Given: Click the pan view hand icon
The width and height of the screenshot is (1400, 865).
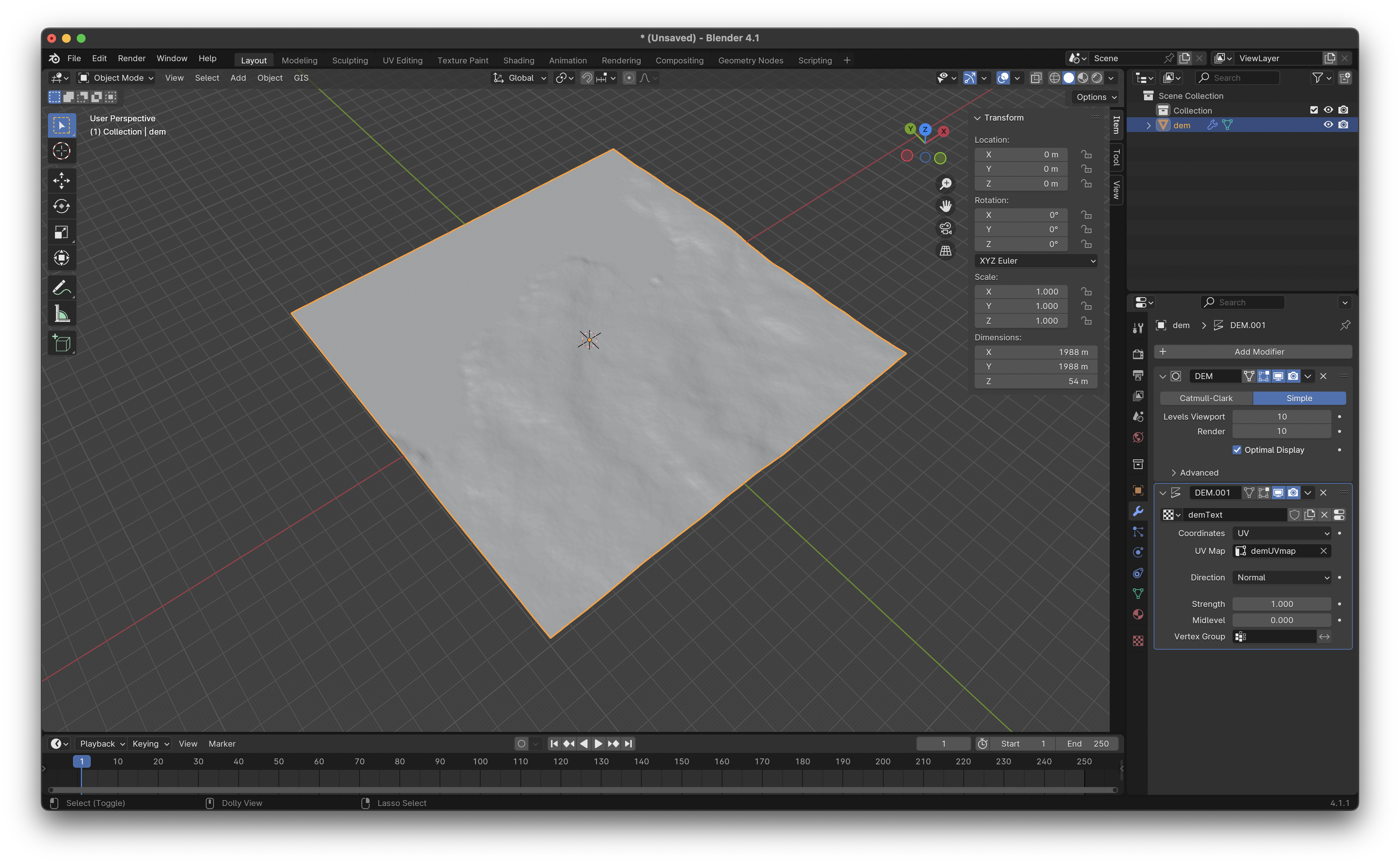Looking at the screenshot, I should tap(946, 206).
